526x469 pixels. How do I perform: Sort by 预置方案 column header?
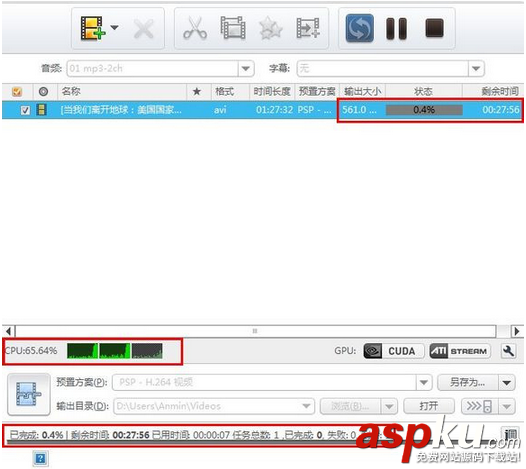tap(317, 91)
